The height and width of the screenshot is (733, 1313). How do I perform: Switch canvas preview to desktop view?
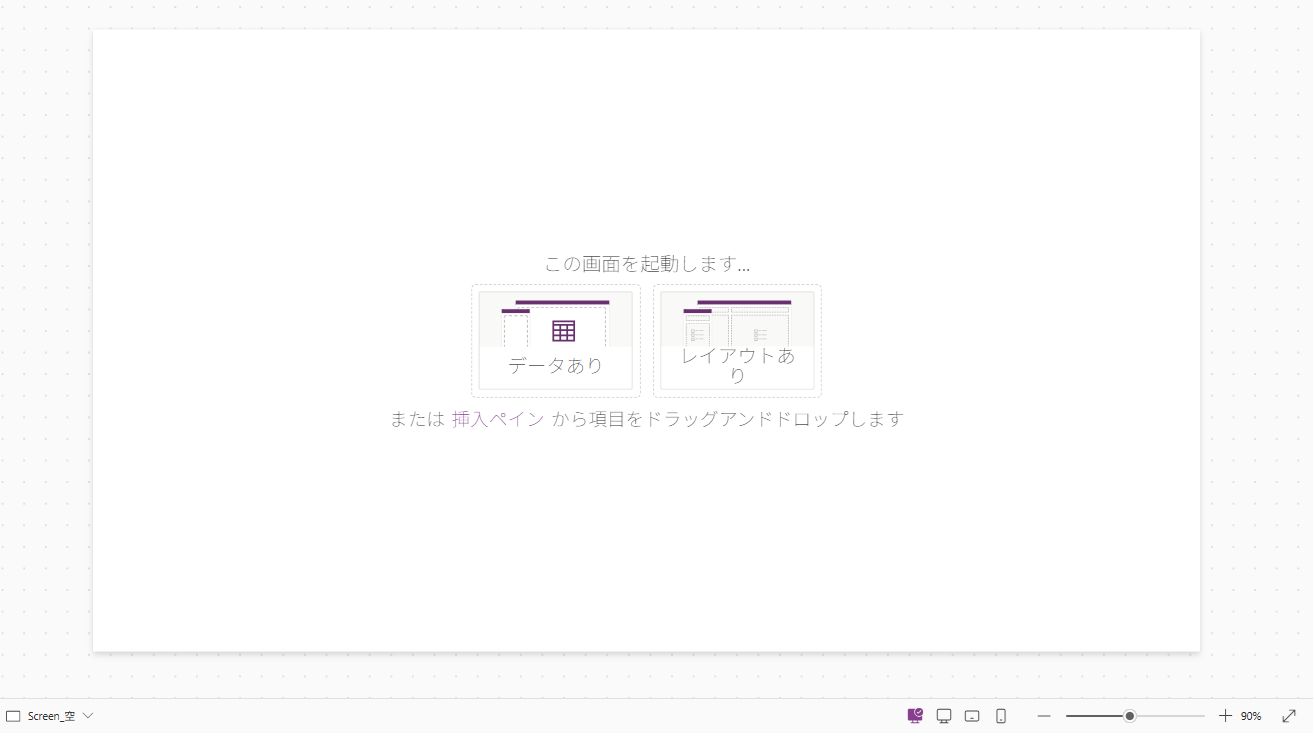point(943,716)
